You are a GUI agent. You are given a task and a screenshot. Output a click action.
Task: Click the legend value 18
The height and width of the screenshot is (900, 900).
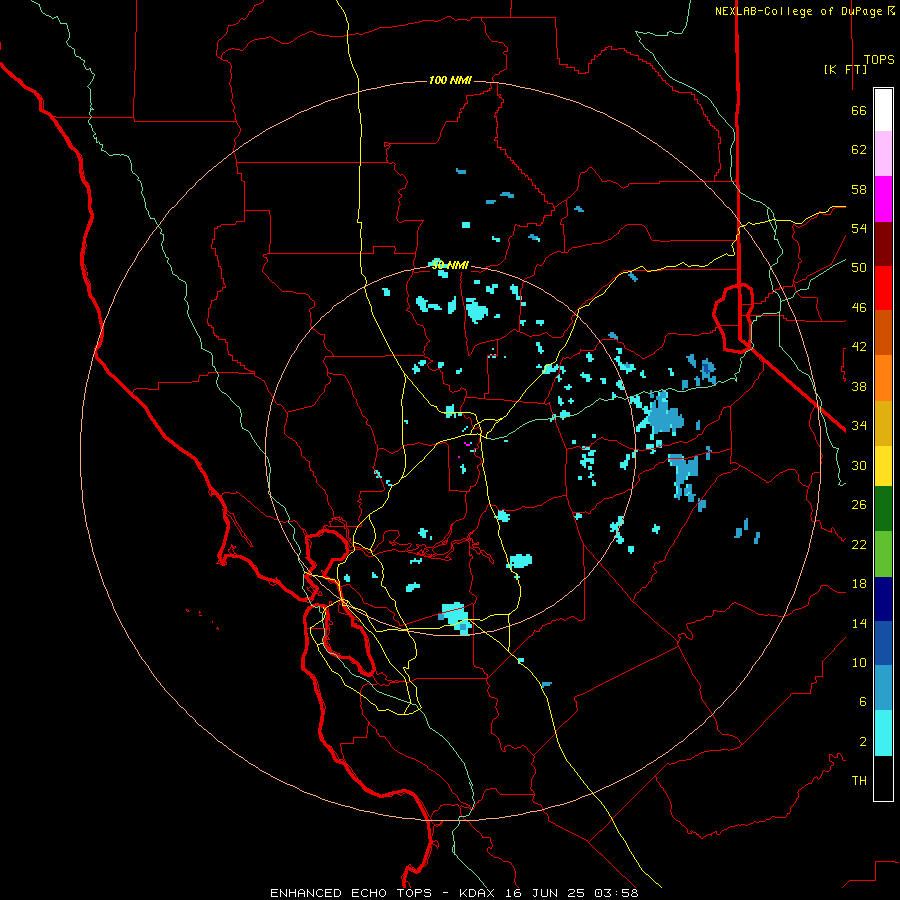click(x=859, y=584)
